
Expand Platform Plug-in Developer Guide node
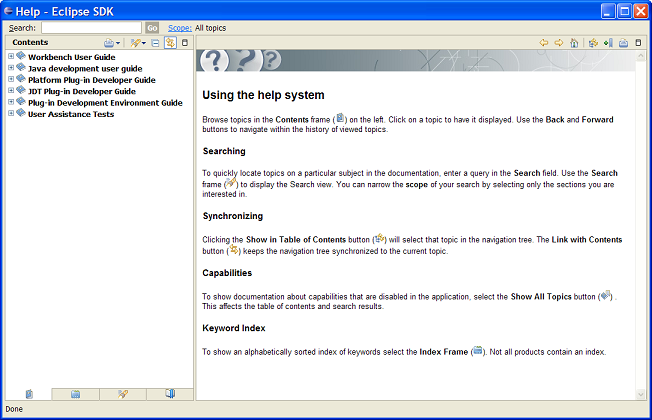point(11,79)
